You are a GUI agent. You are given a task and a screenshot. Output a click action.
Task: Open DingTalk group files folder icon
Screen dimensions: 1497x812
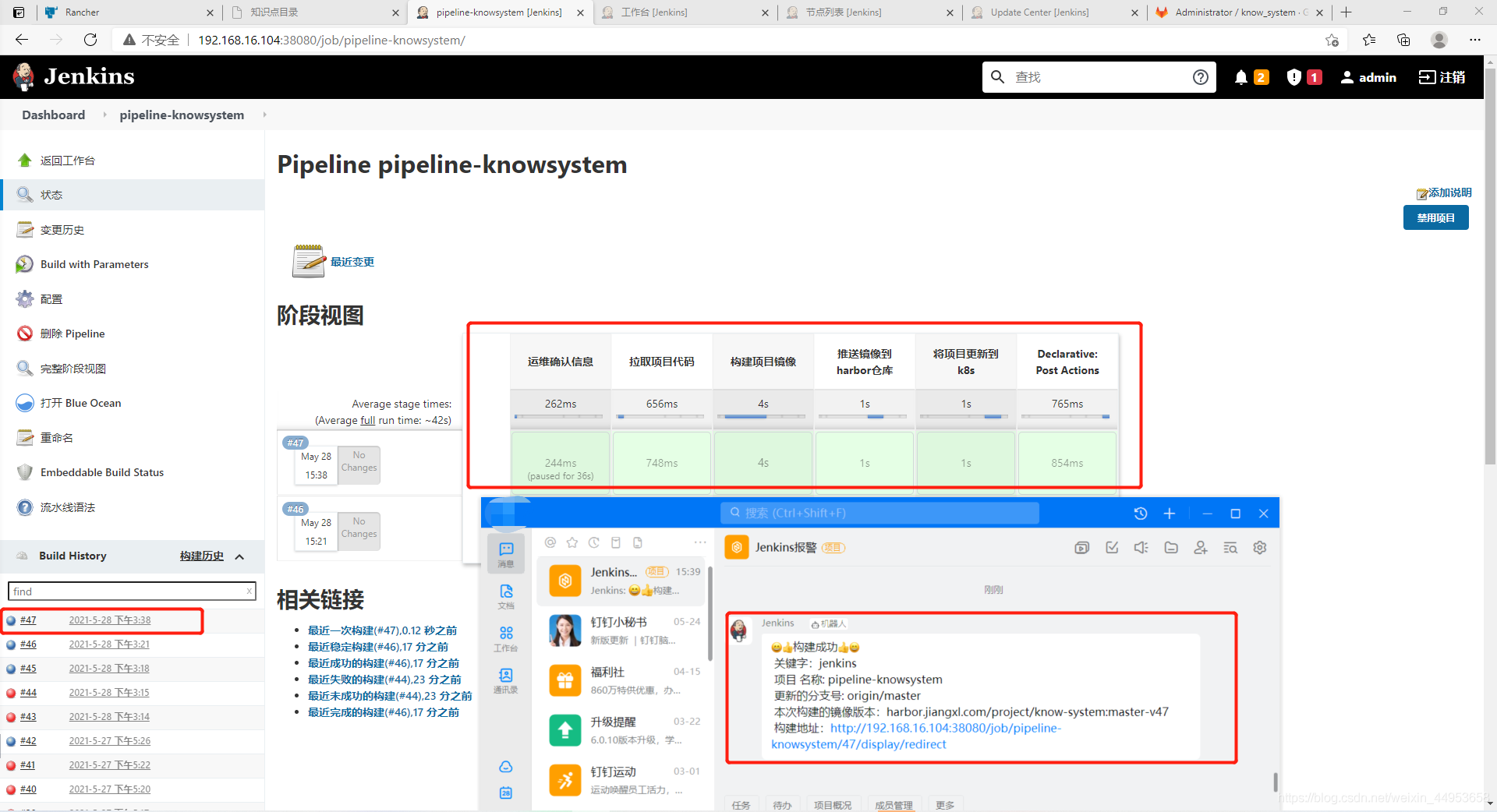(1171, 548)
